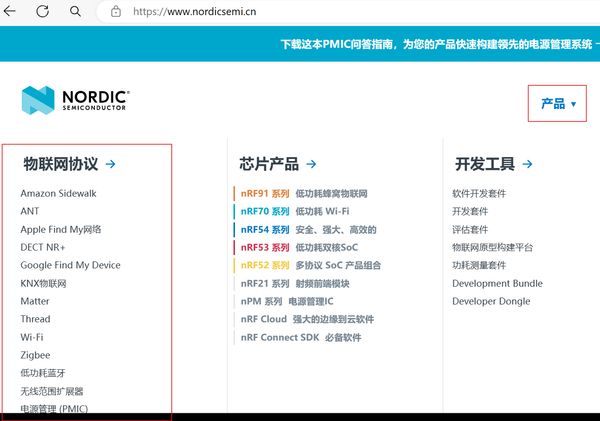Screen dimensions: 600x421
Task: Open the 物联网协议 heading link
Action: 60,164
